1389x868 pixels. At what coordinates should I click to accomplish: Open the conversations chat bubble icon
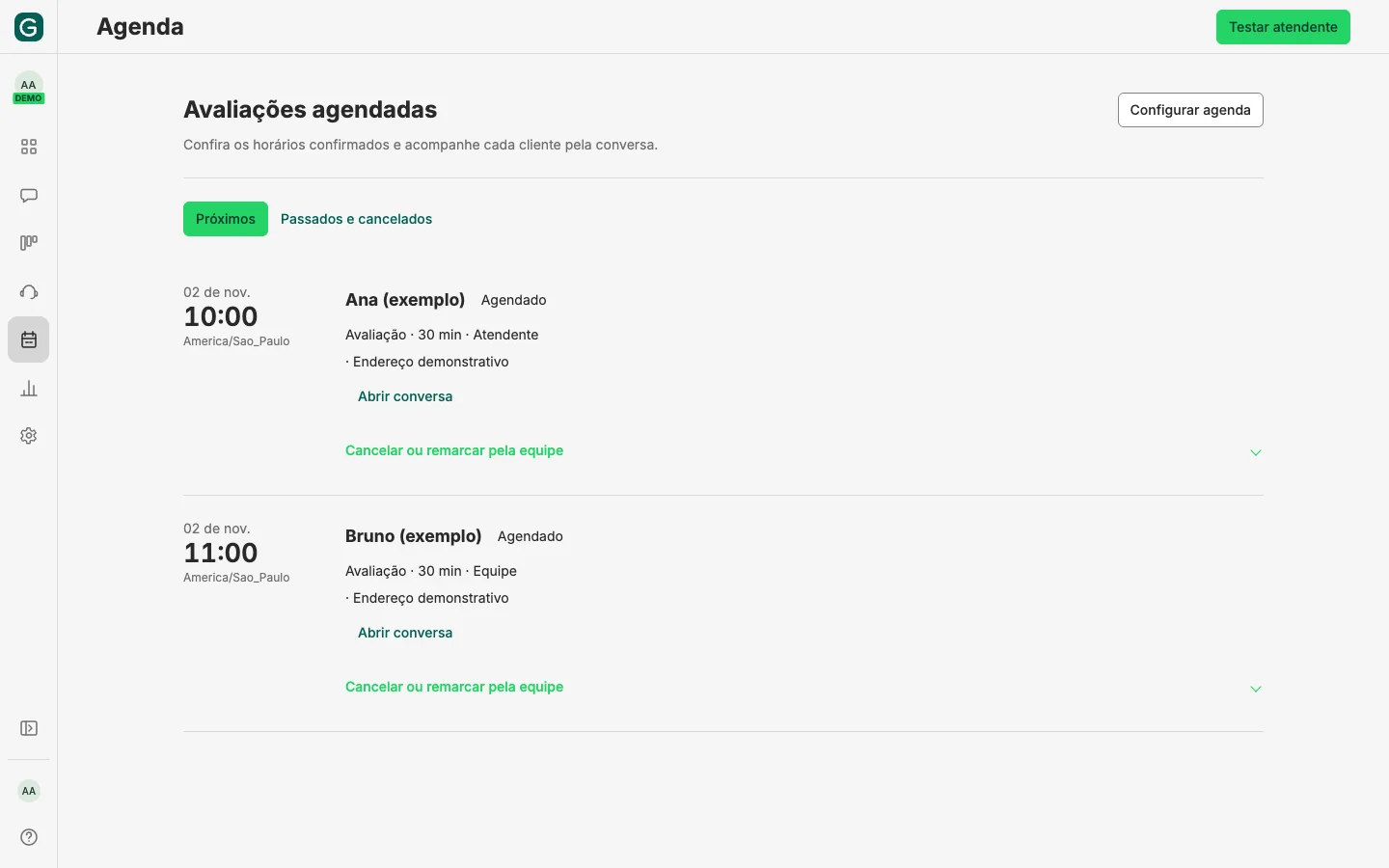[x=29, y=195]
